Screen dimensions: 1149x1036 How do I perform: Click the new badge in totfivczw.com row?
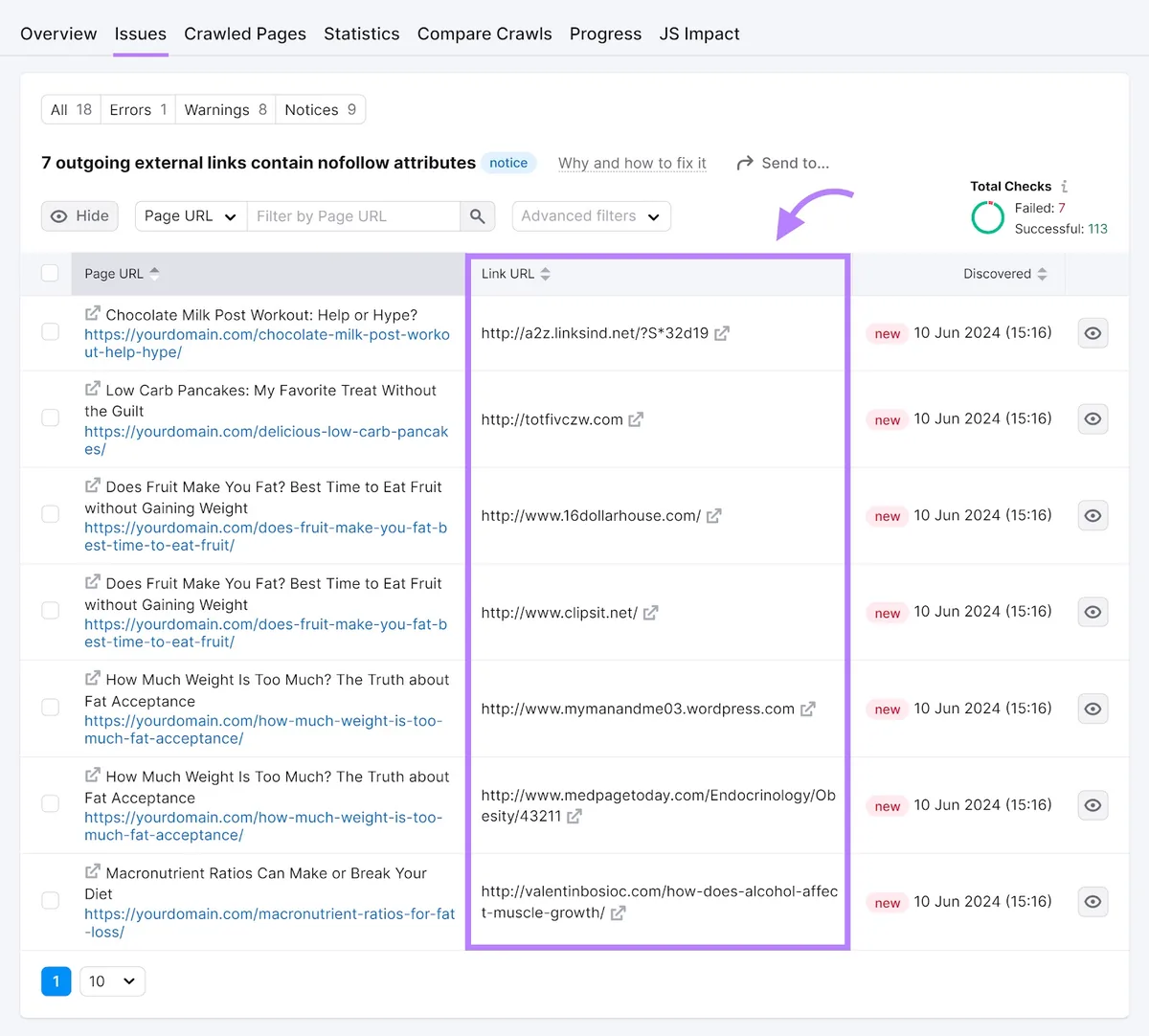coord(887,420)
